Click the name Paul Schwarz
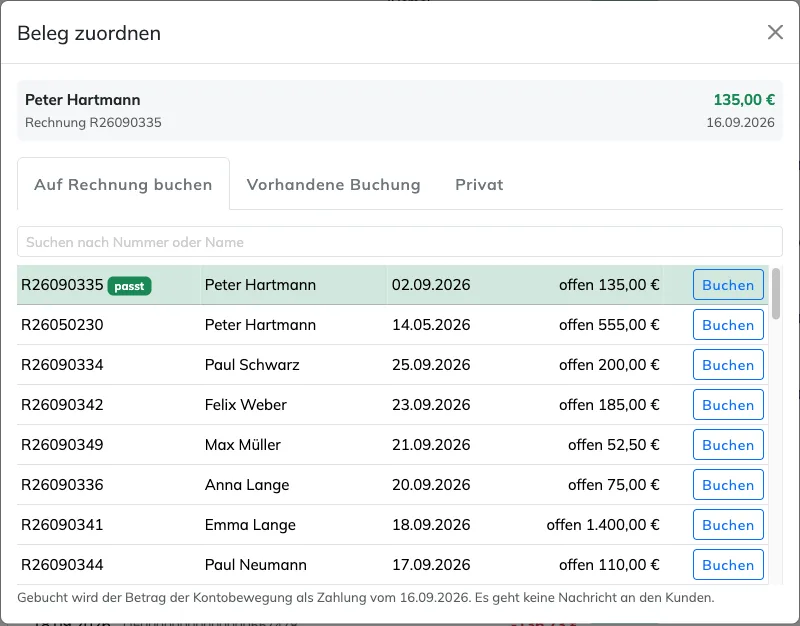This screenshot has width=800, height=626. pyautogui.click(x=252, y=365)
